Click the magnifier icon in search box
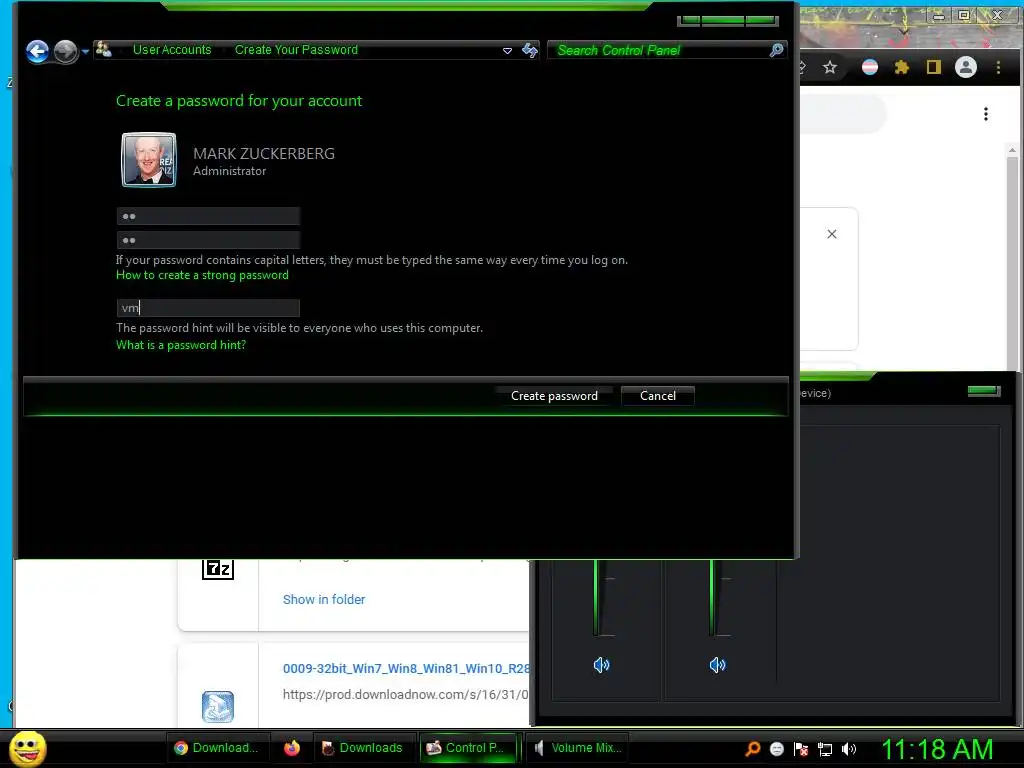Screen dimensions: 1024x768 (x=776, y=50)
